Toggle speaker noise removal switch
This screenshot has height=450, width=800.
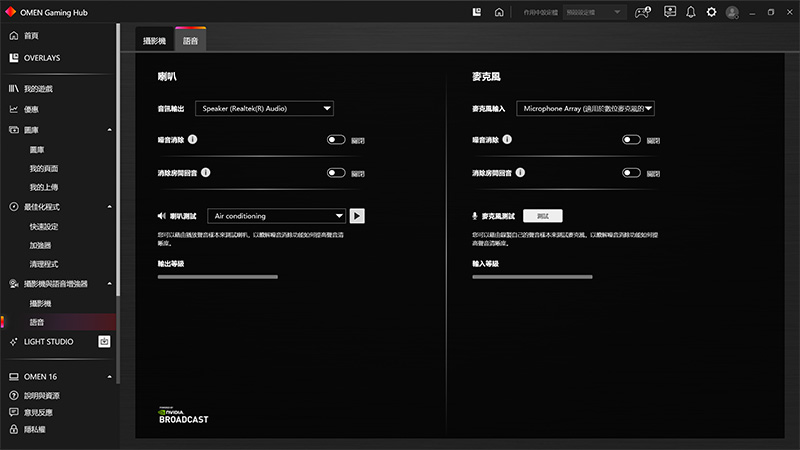(x=336, y=140)
